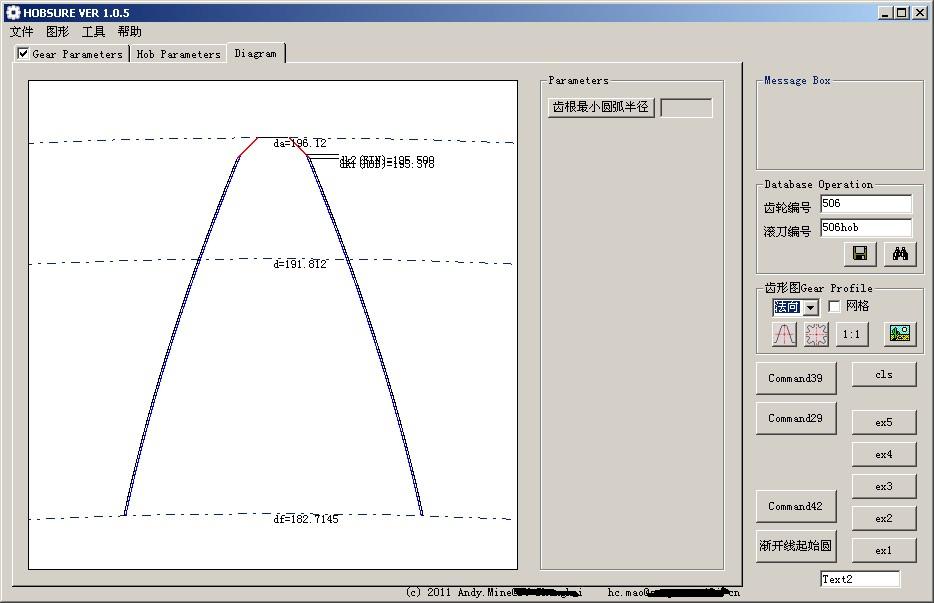Image resolution: width=934 pixels, height=603 pixels.
Task: Click the ex1 button
Action: tap(884, 550)
